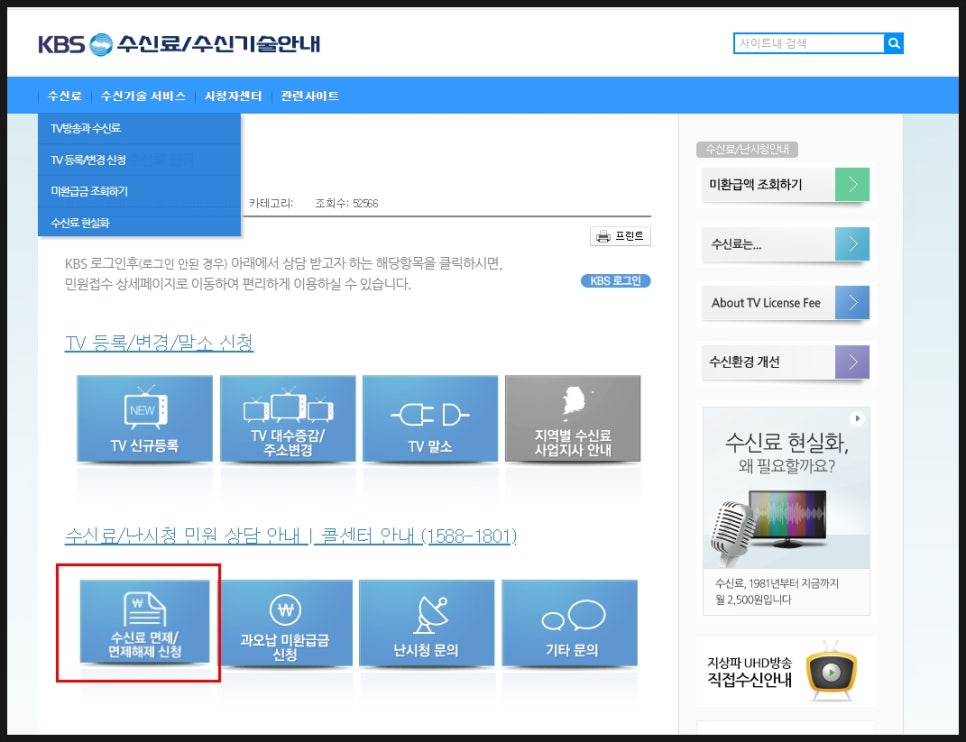The height and width of the screenshot is (742, 966).
Task: Open 수신료 면제/면제해제 신청 tile
Action: pos(145,622)
